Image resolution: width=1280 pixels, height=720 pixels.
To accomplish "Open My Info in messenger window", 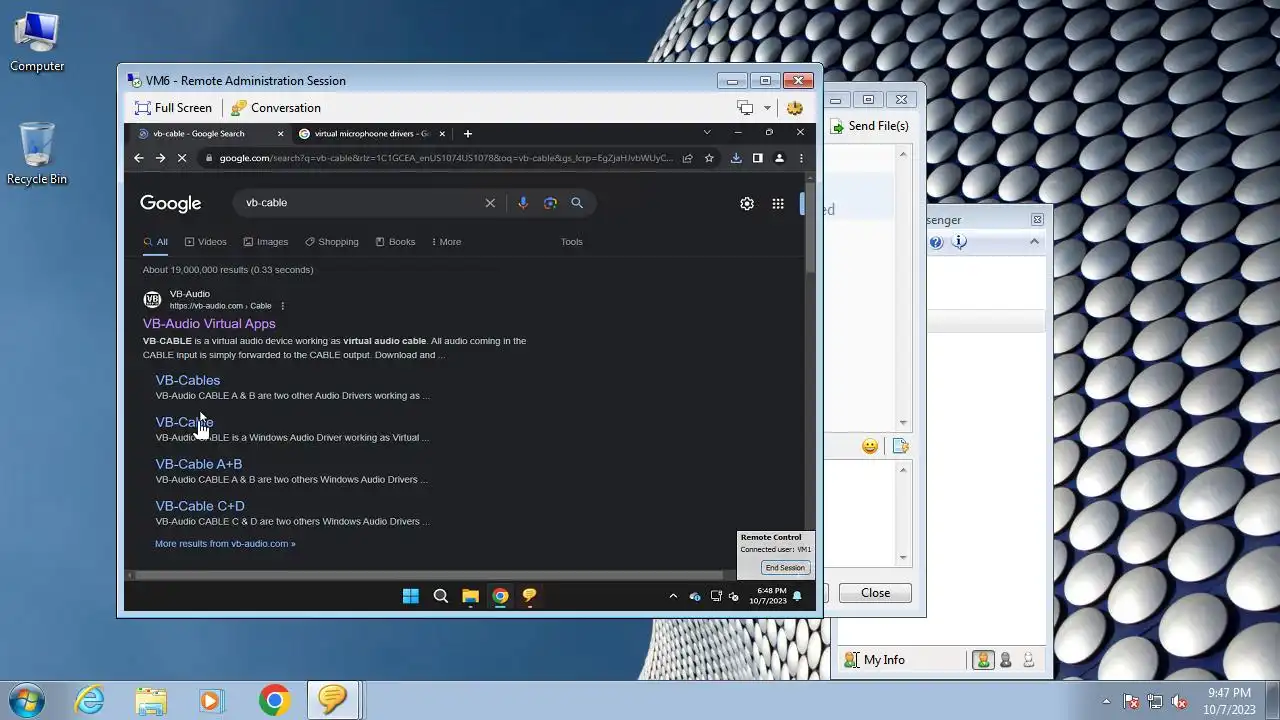I will (x=875, y=660).
